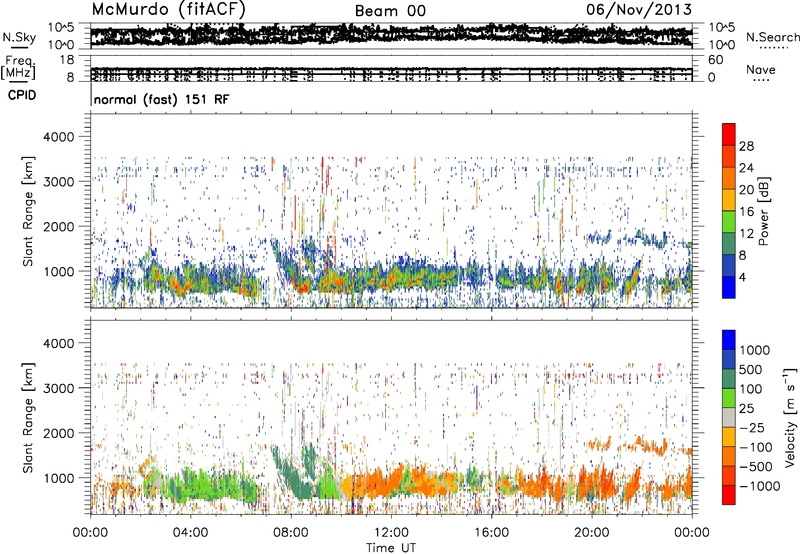The image size is (800, 554).
Task: Select the Time UT axis label
Action: click(391, 548)
